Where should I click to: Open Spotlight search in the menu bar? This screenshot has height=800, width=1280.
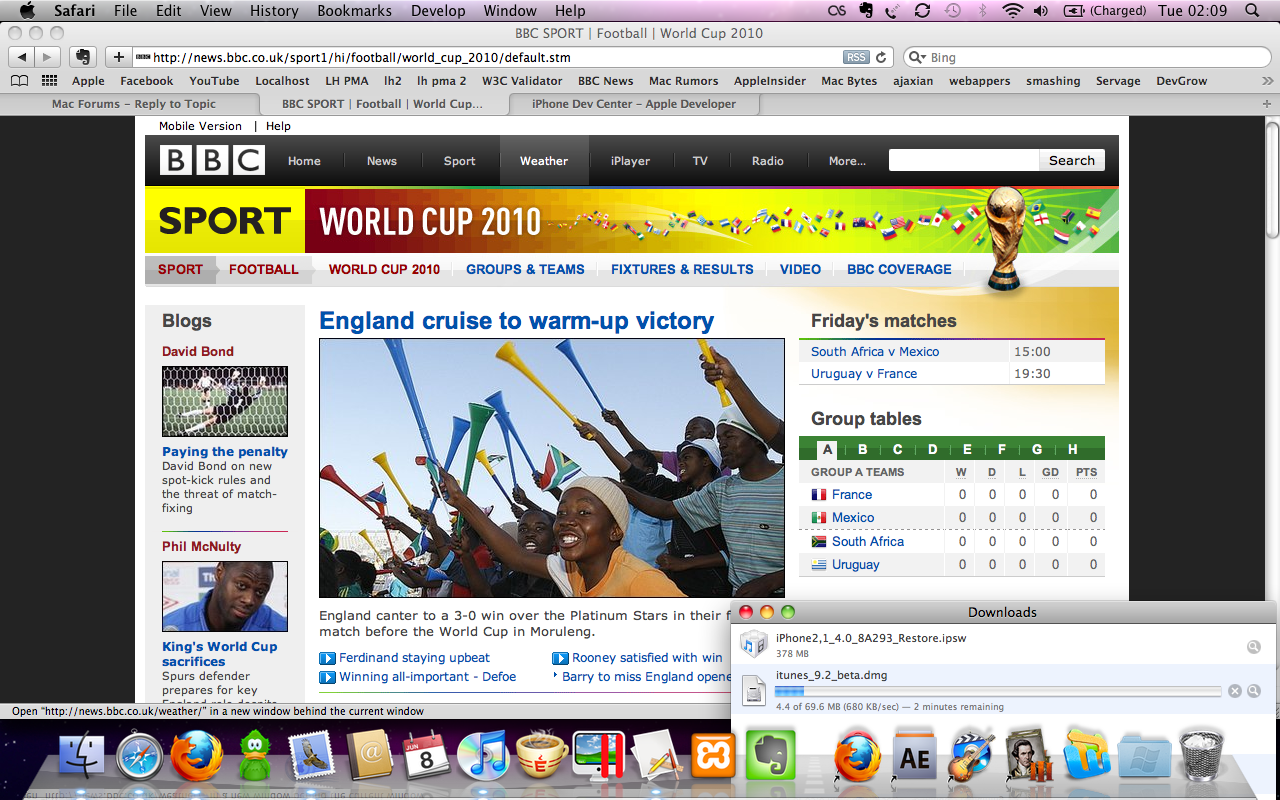(1253, 11)
